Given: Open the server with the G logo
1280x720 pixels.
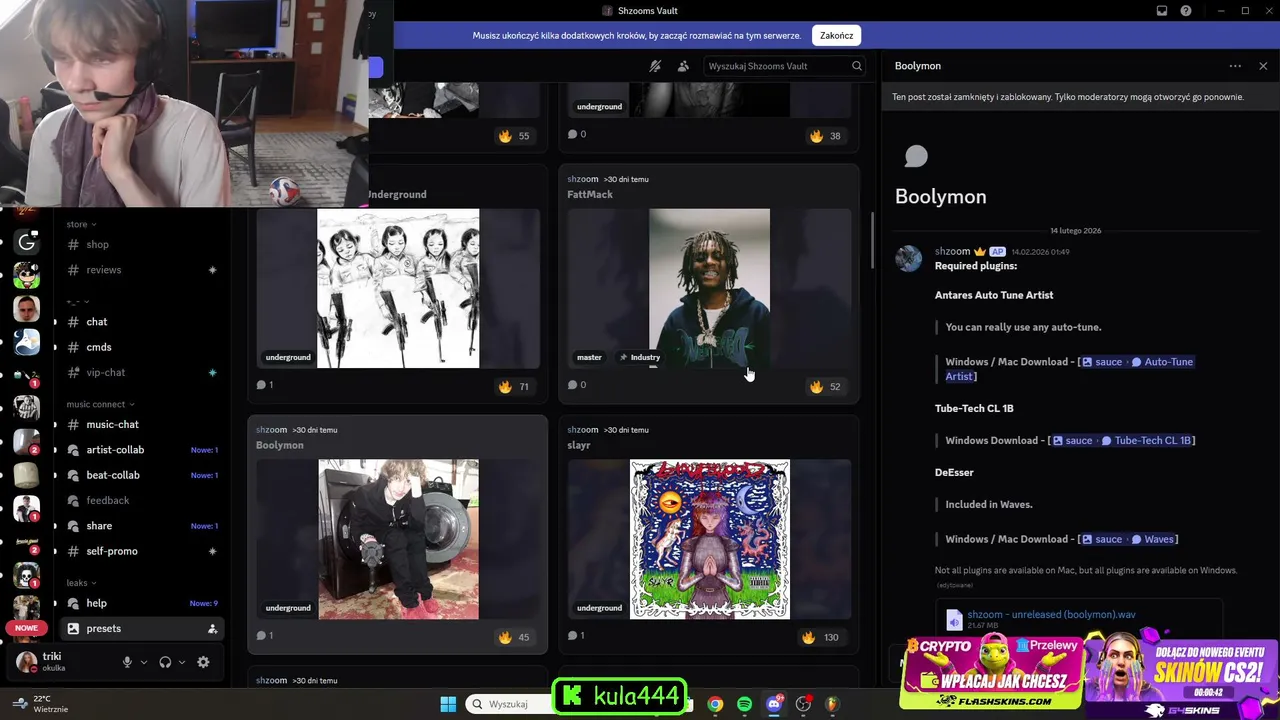Looking at the screenshot, I should [x=27, y=241].
